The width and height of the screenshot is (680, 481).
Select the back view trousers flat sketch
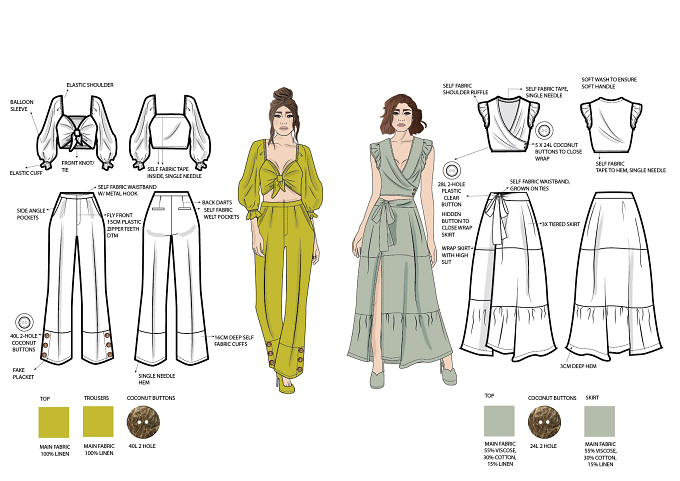pyautogui.click(x=172, y=278)
